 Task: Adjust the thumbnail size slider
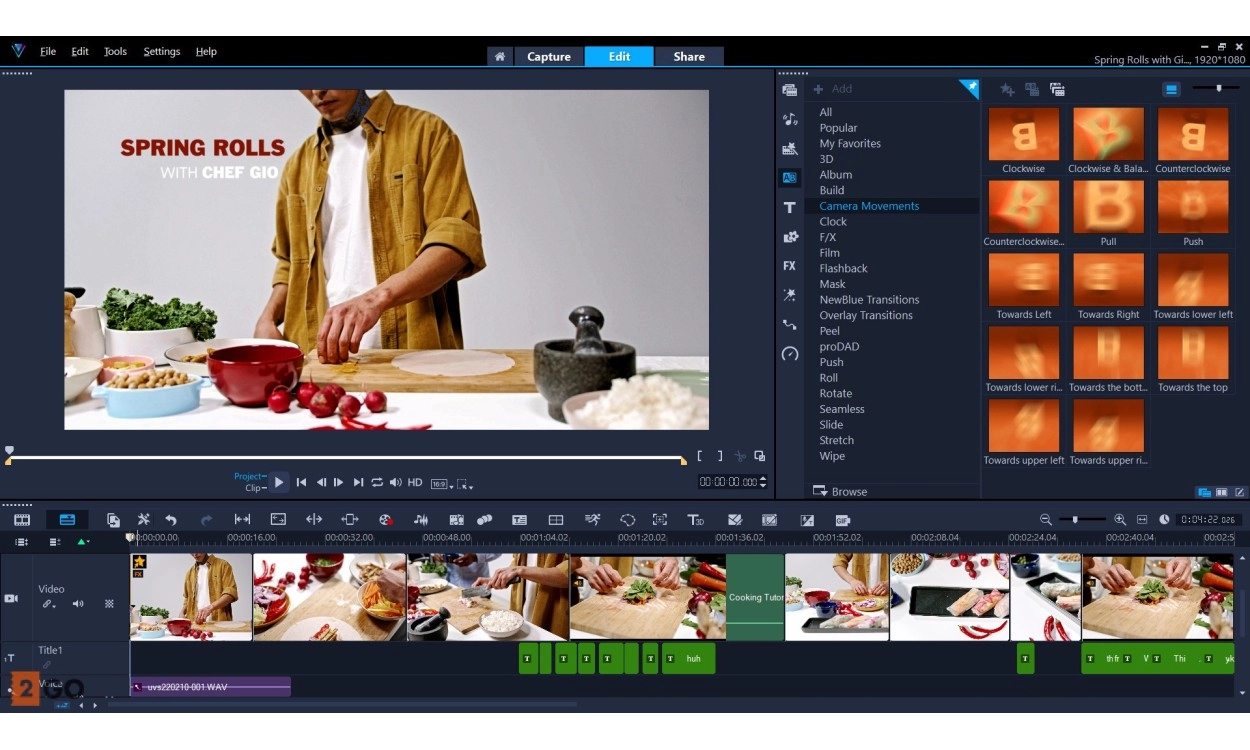point(1218,89)
